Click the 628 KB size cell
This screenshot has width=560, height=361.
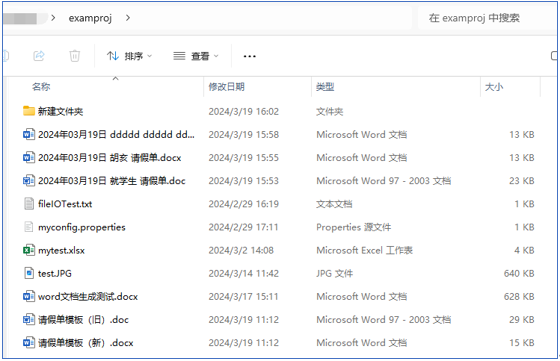(519, 297)
